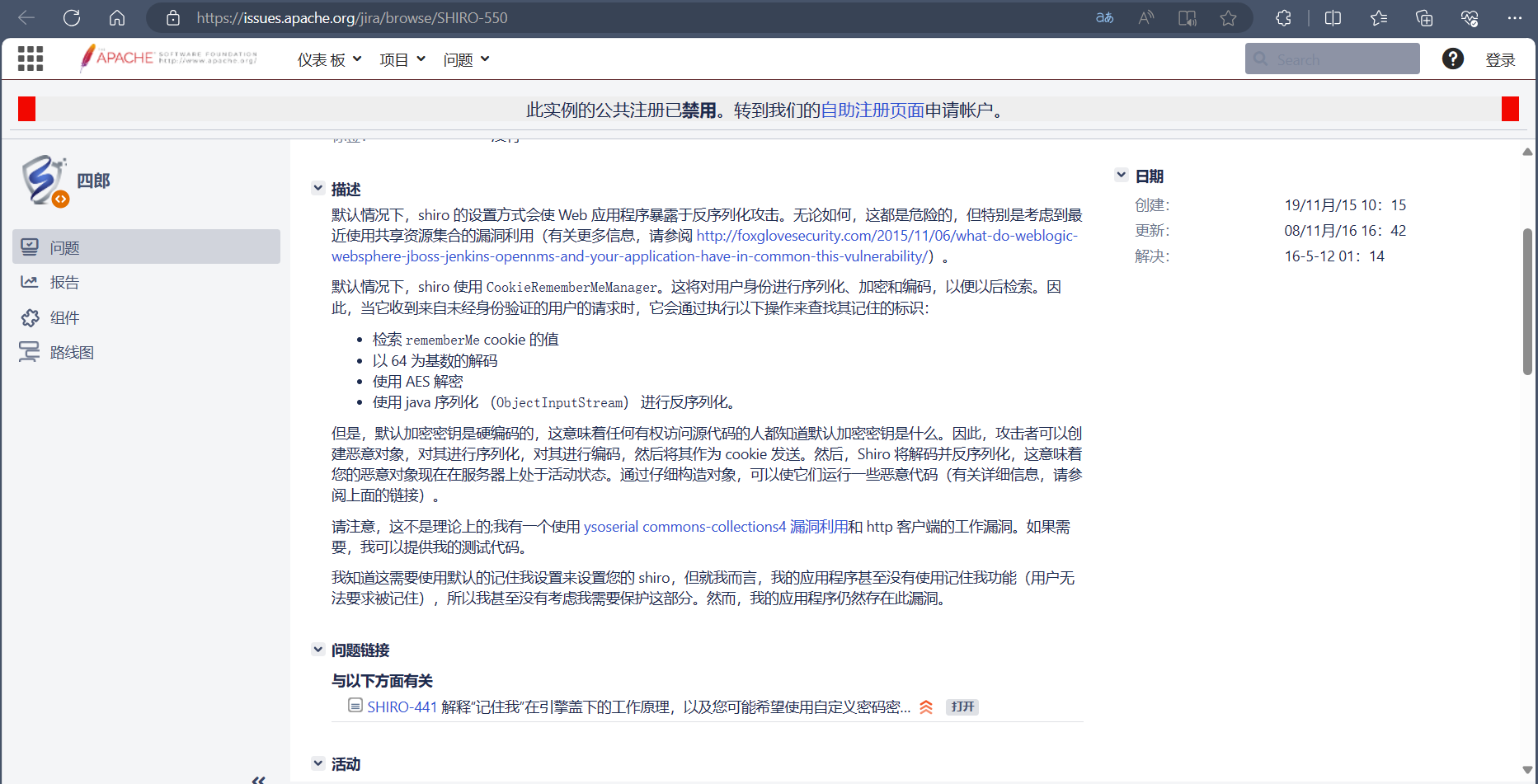Open the collections icon

[1424, 18]
